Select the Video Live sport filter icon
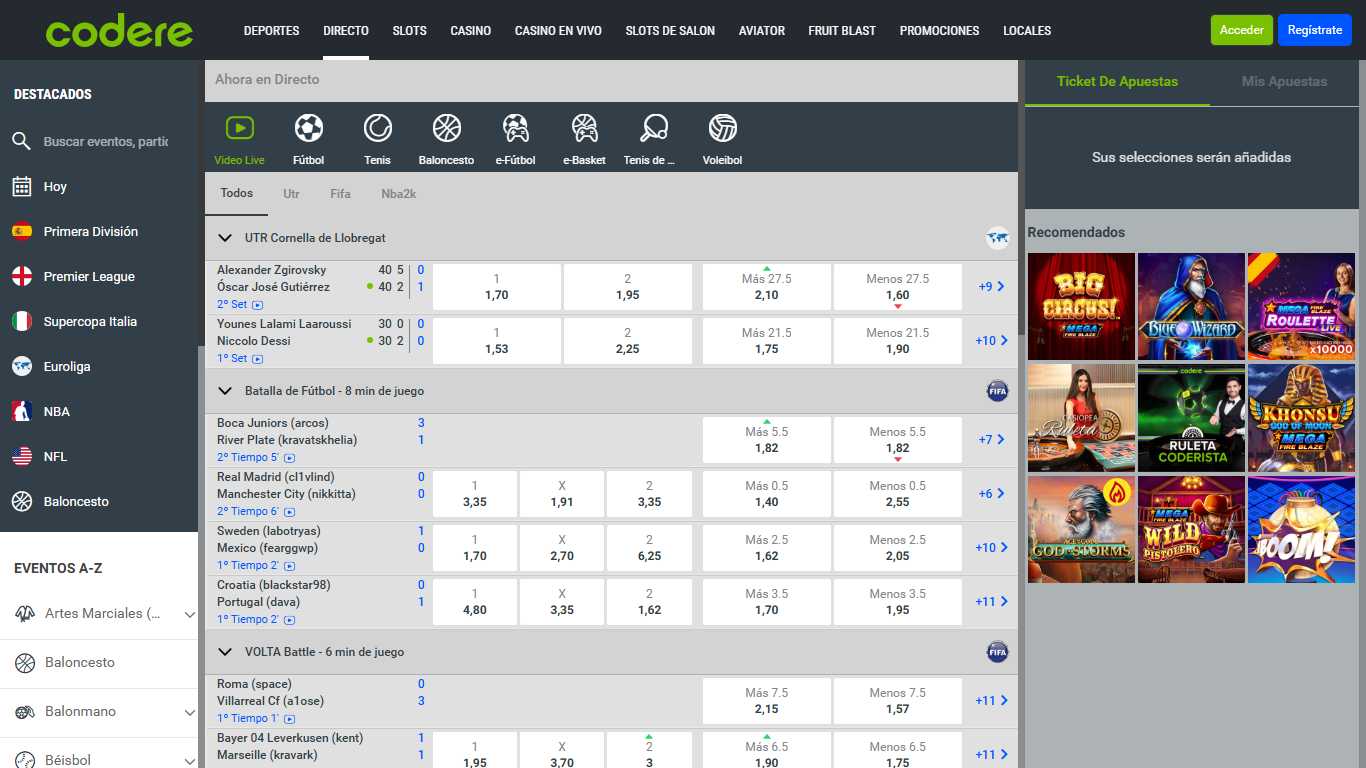1366x768 pixels. tap(239, 128)
